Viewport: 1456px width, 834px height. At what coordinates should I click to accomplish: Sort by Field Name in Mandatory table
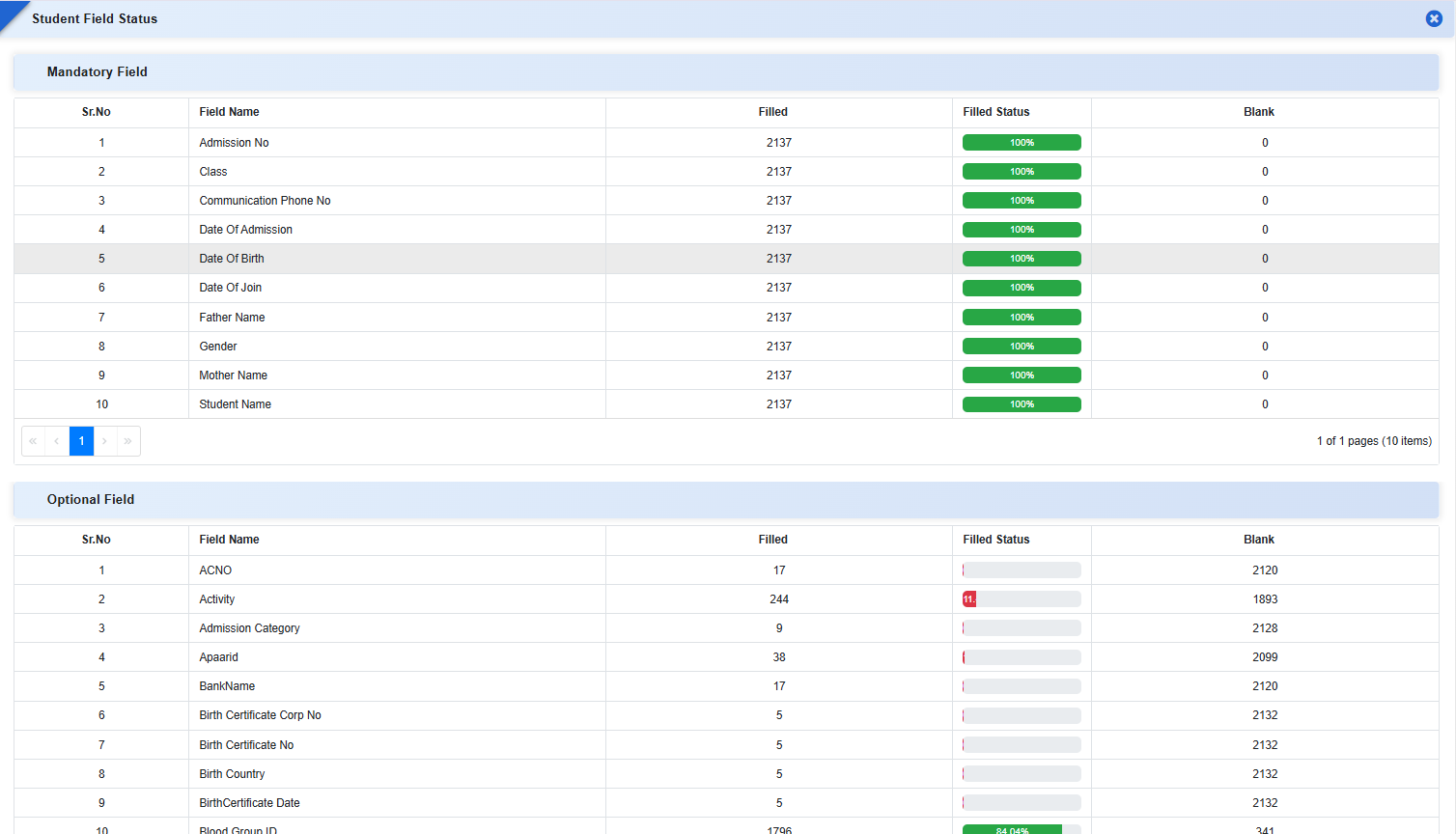[x=229, y=112]
